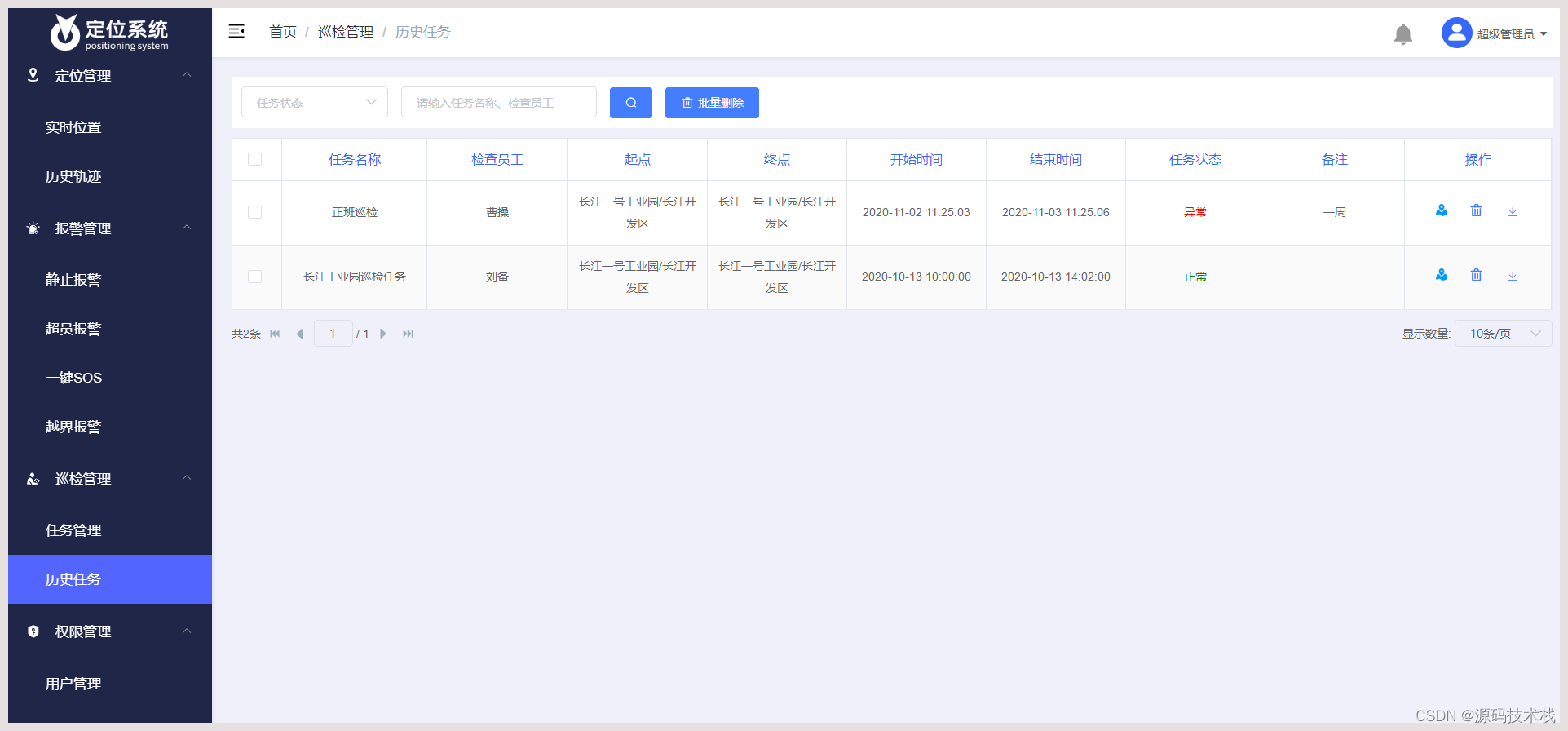Click the 开始时间 column header

pyautogui.click(x=917, y=160)
